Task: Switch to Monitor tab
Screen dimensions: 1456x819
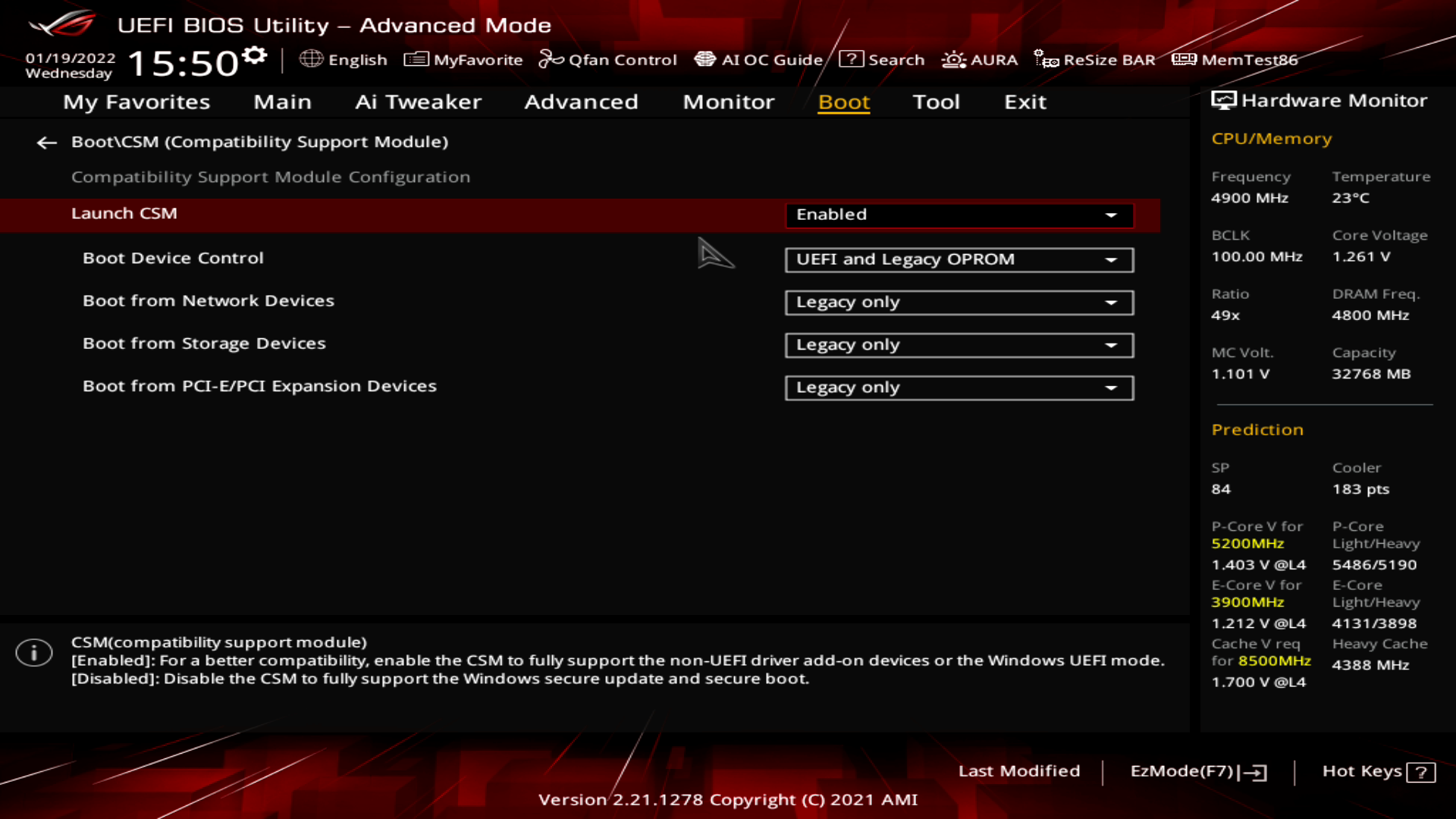Action: point(728,101)
